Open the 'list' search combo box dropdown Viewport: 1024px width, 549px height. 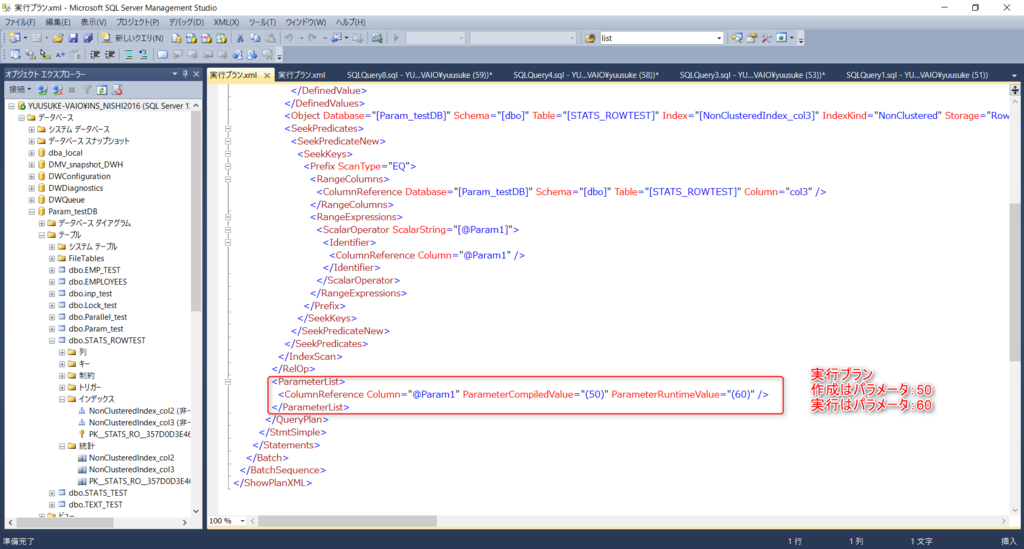[719, 38]
